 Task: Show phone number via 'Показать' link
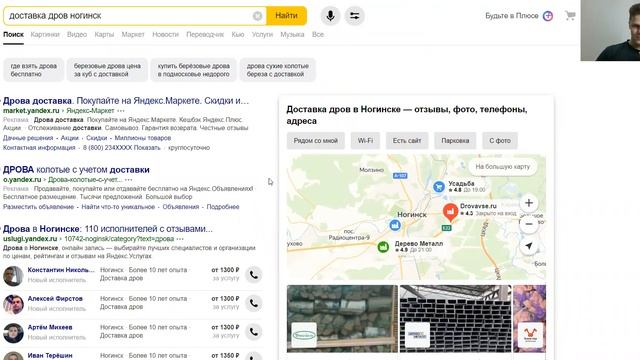pyautogui.click(x=147, y=148)
